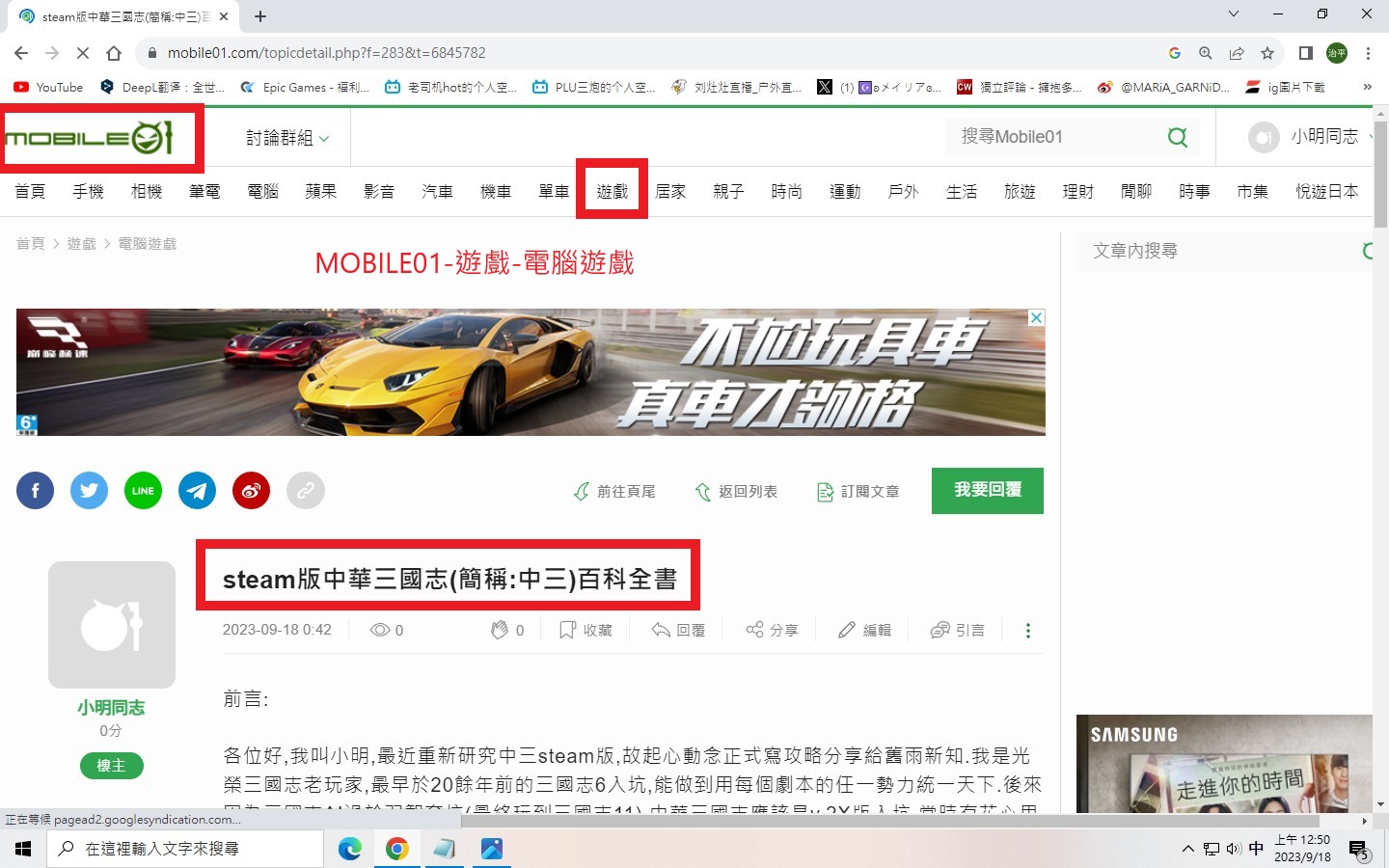
Task: Click the Samsung advertisement thumbnail
Action: 1224,763
